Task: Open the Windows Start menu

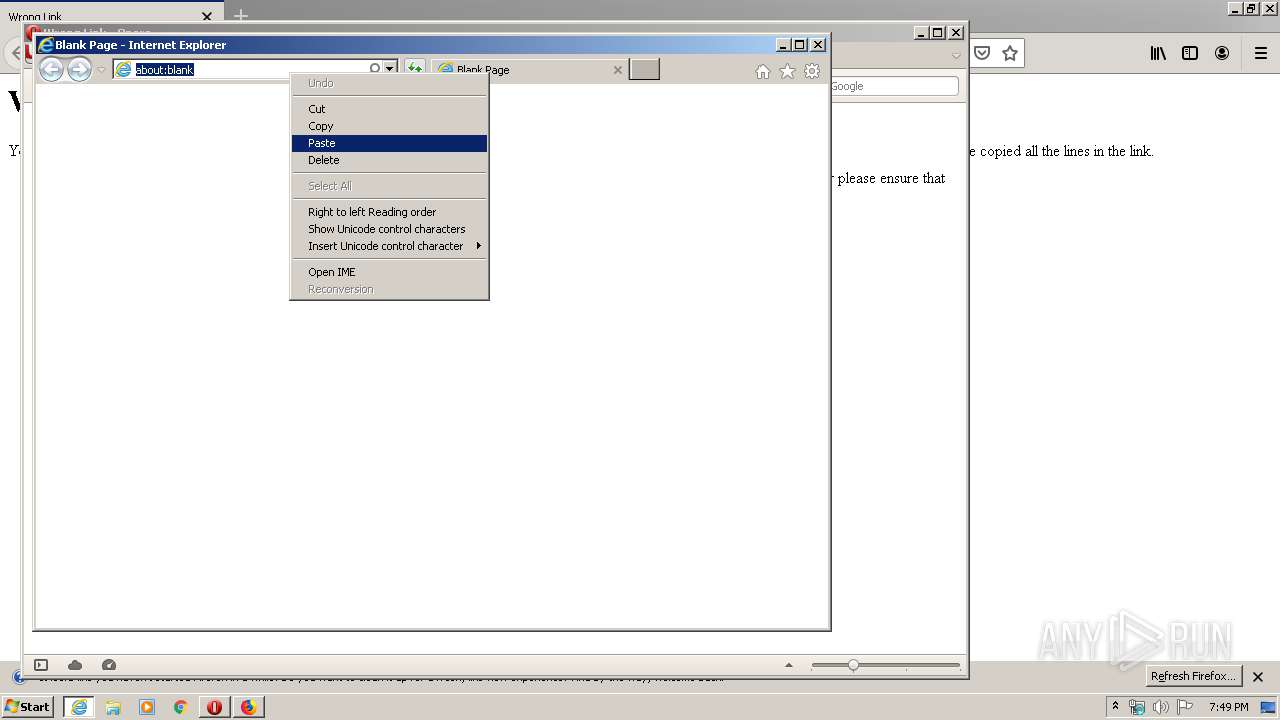Action: 28,707
